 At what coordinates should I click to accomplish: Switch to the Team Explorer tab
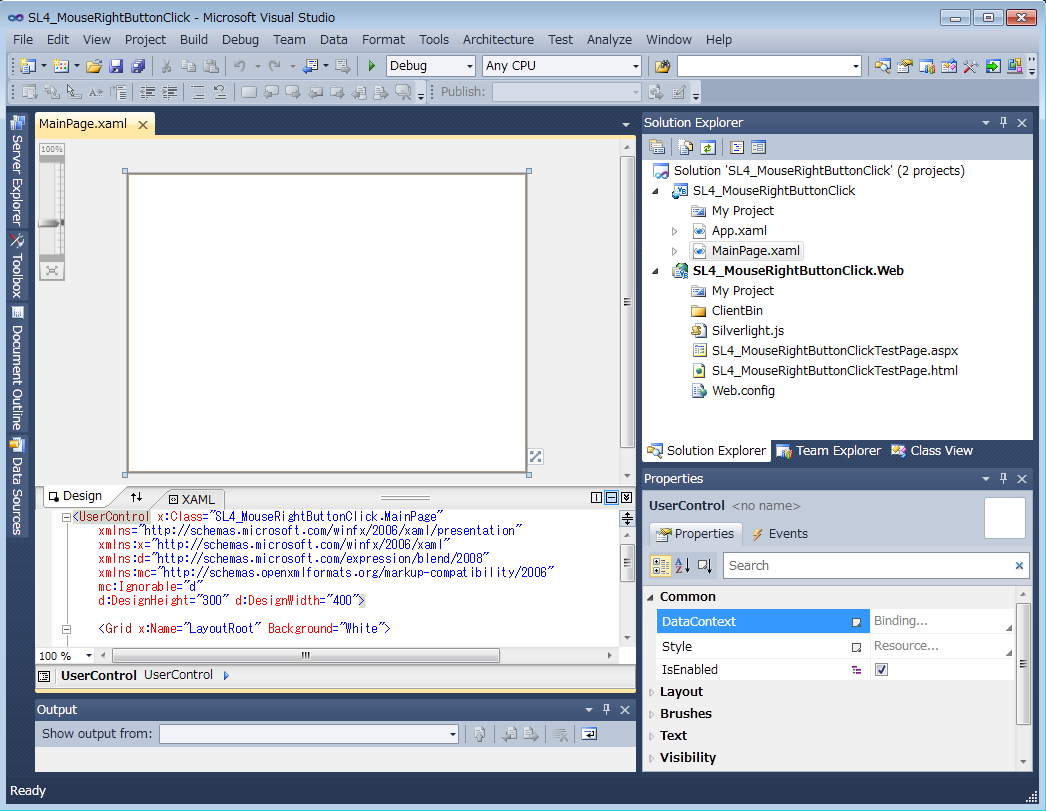click(x=829, y=451)
